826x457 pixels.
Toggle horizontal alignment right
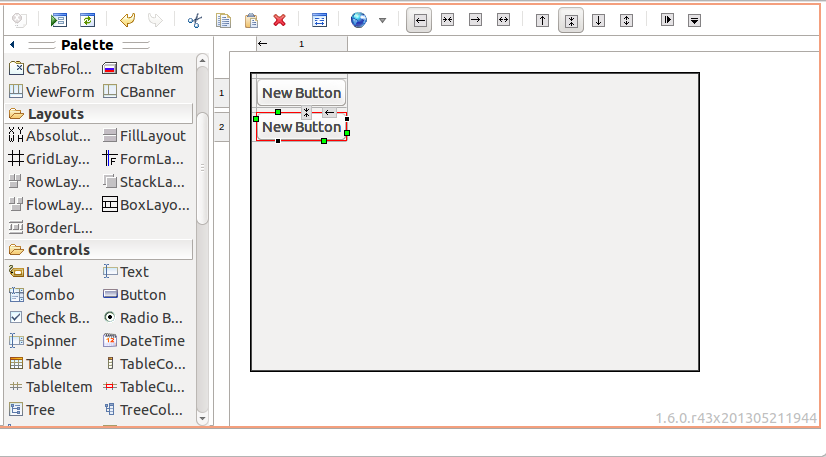tap(475, 21)
